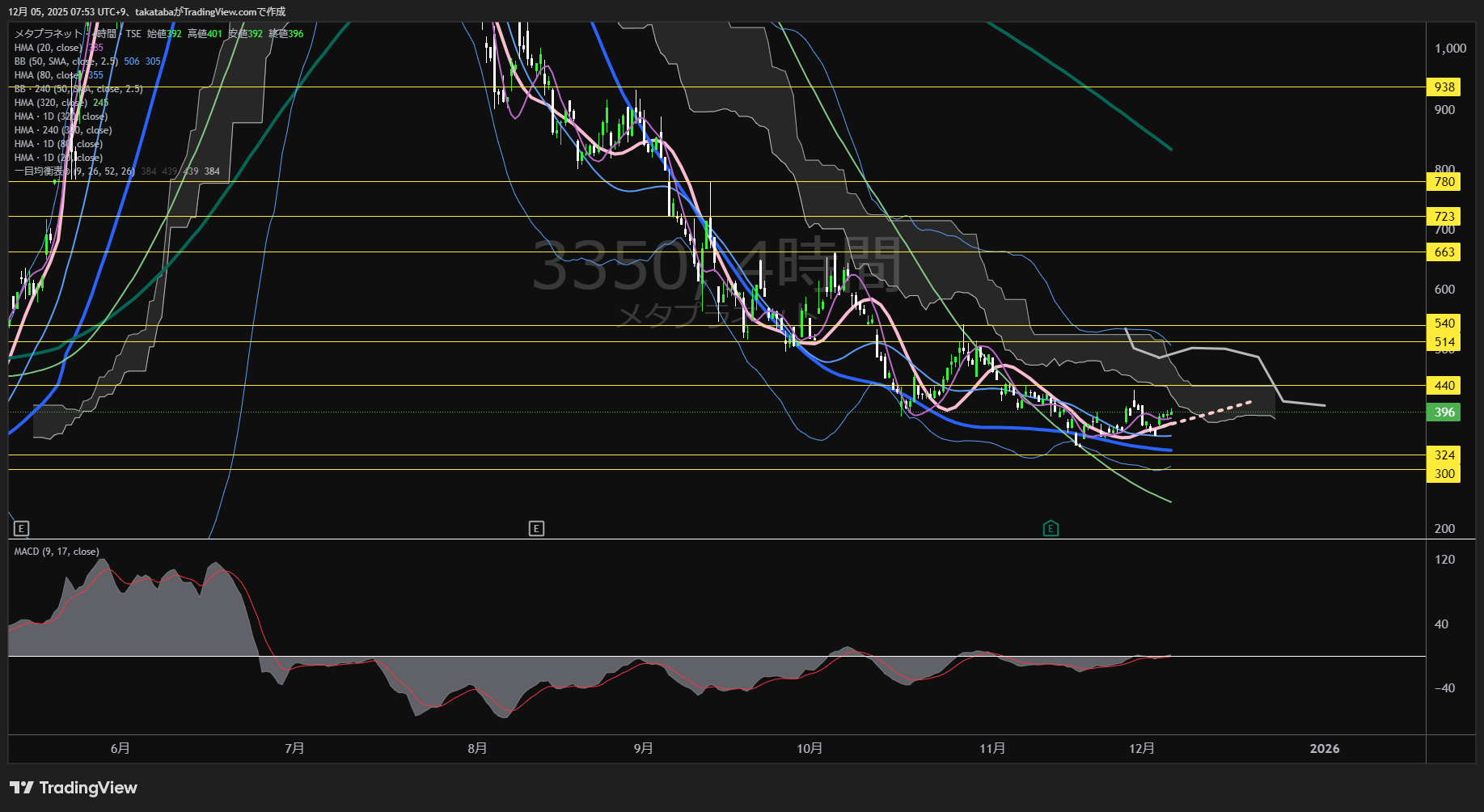Image resolution: width=1484 pixels, height=812 pixels.
Task: Select the HMA (20, close) indicator legend
Action: (x=48, y=48)
